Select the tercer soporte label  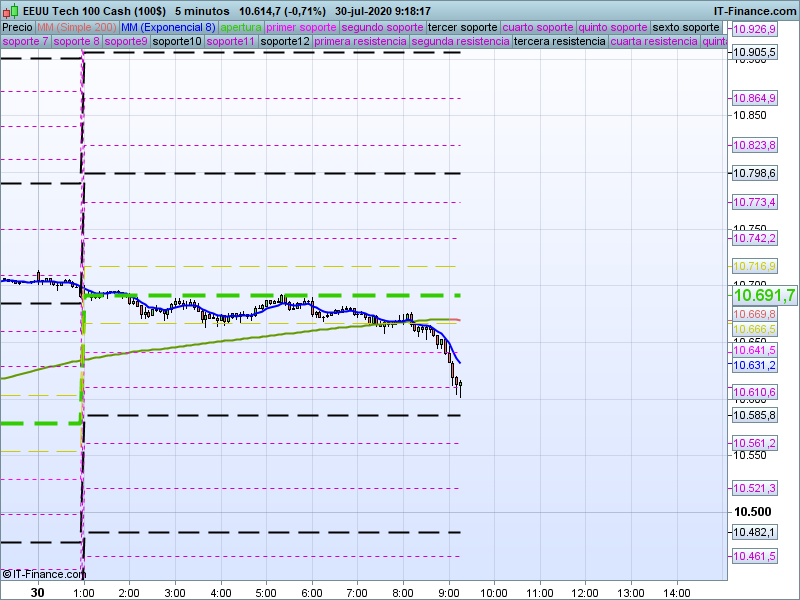pyautogui.click(x=462, y=27)
